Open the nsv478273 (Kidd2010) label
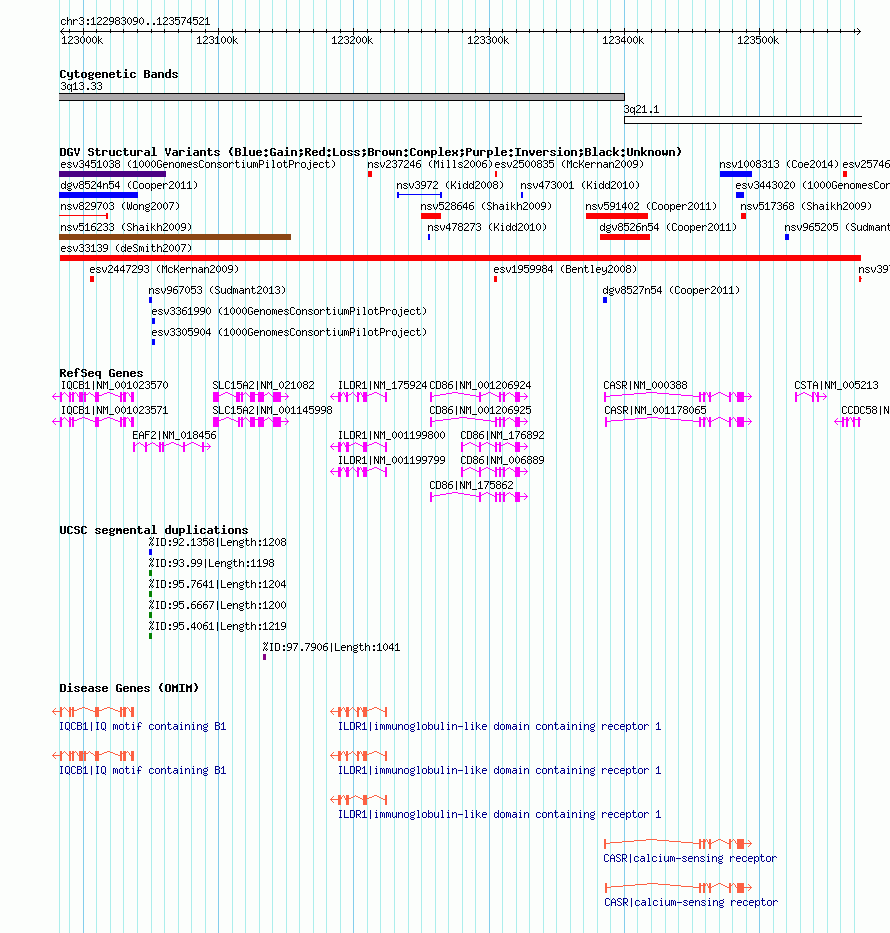 click(487, 227)
